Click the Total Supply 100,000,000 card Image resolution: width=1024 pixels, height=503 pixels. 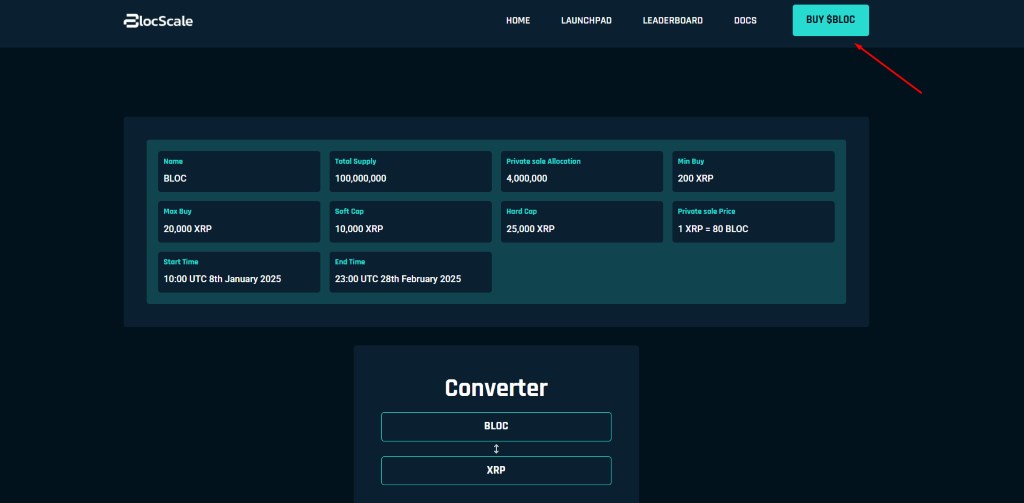coord(410,171)
